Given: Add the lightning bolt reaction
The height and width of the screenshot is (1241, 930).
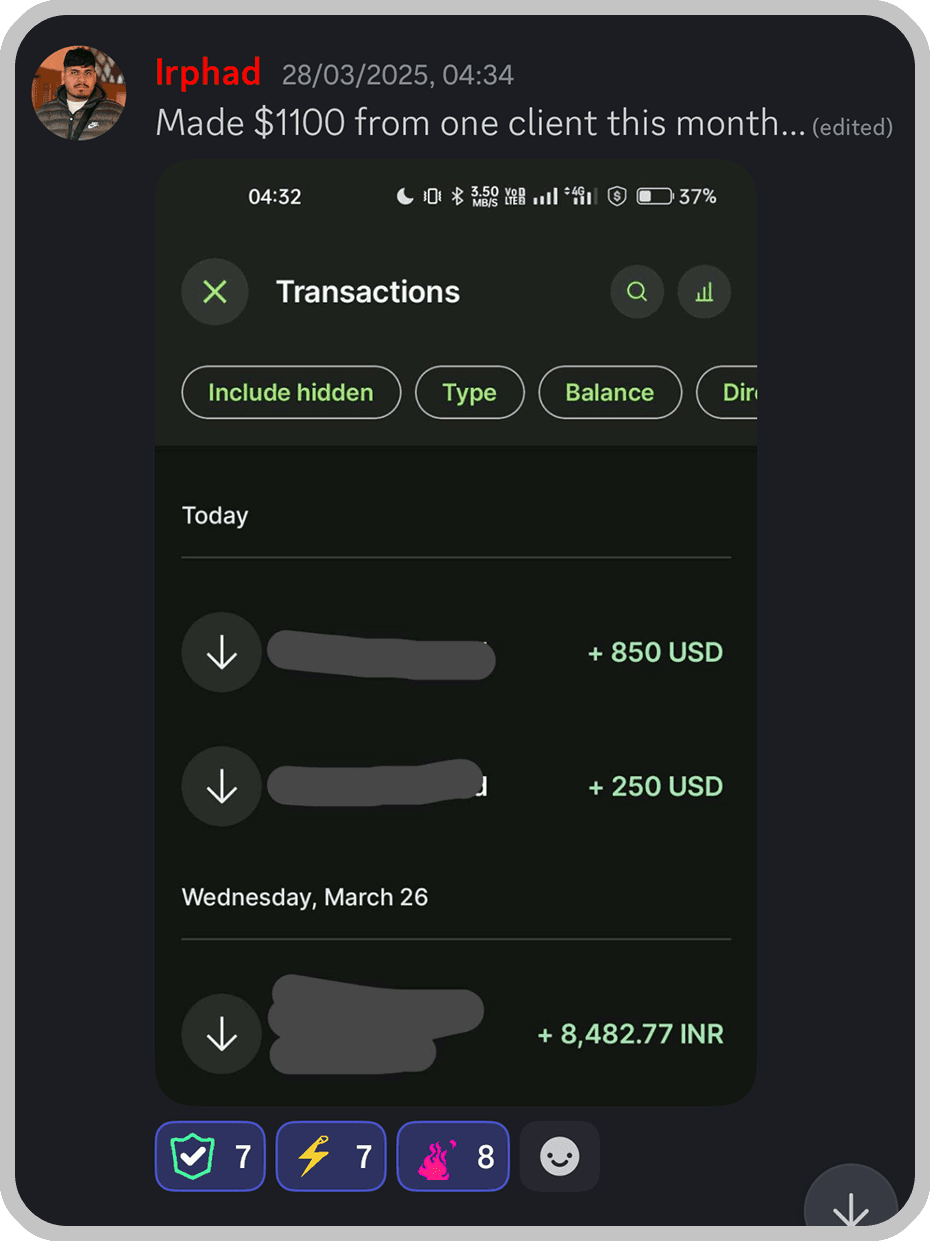Looking at the screenshot, I should pos(331,1156).
